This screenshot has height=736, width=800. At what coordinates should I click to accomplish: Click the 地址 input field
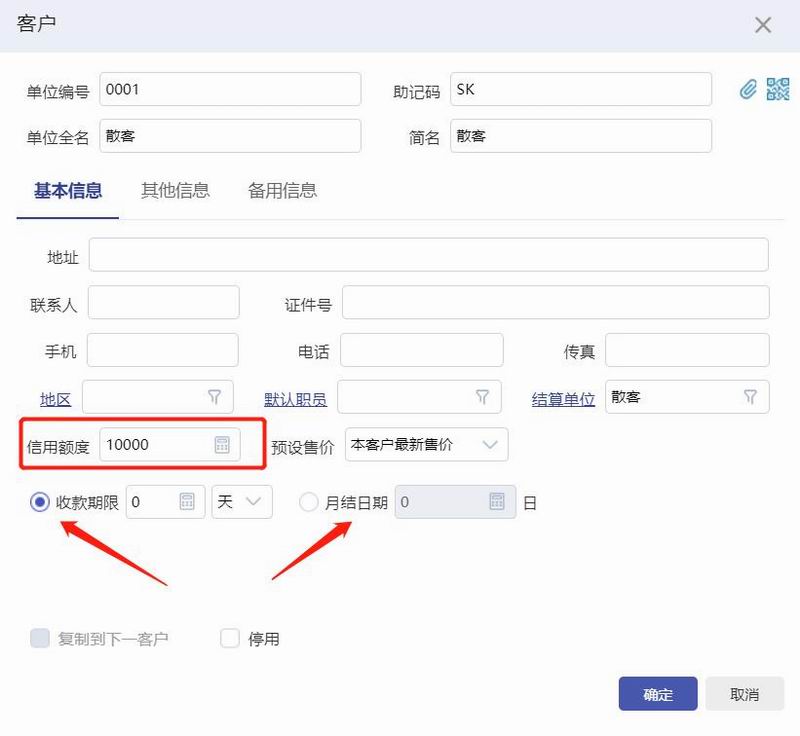tap(428, 255)
